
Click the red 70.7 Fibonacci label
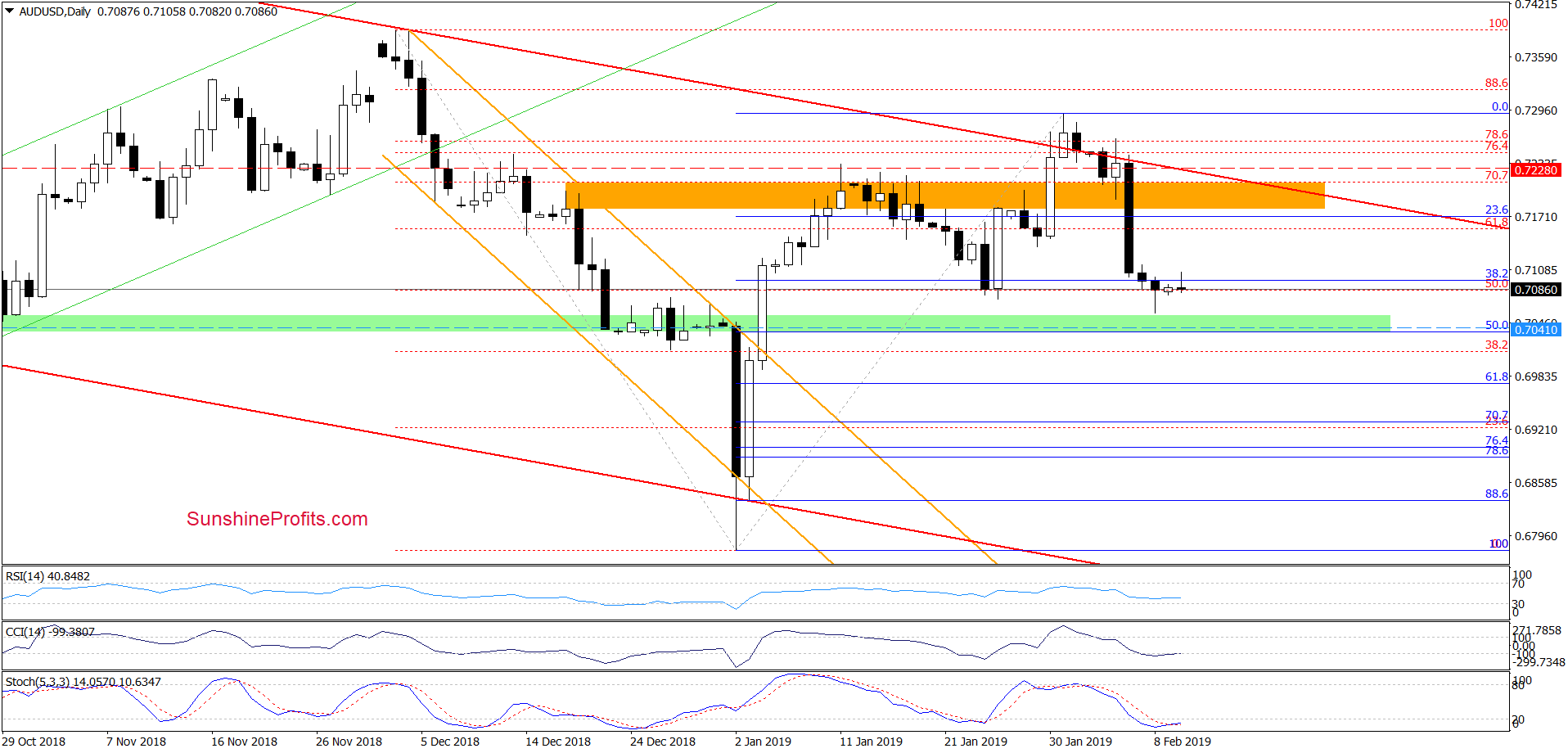(1496, 175)
